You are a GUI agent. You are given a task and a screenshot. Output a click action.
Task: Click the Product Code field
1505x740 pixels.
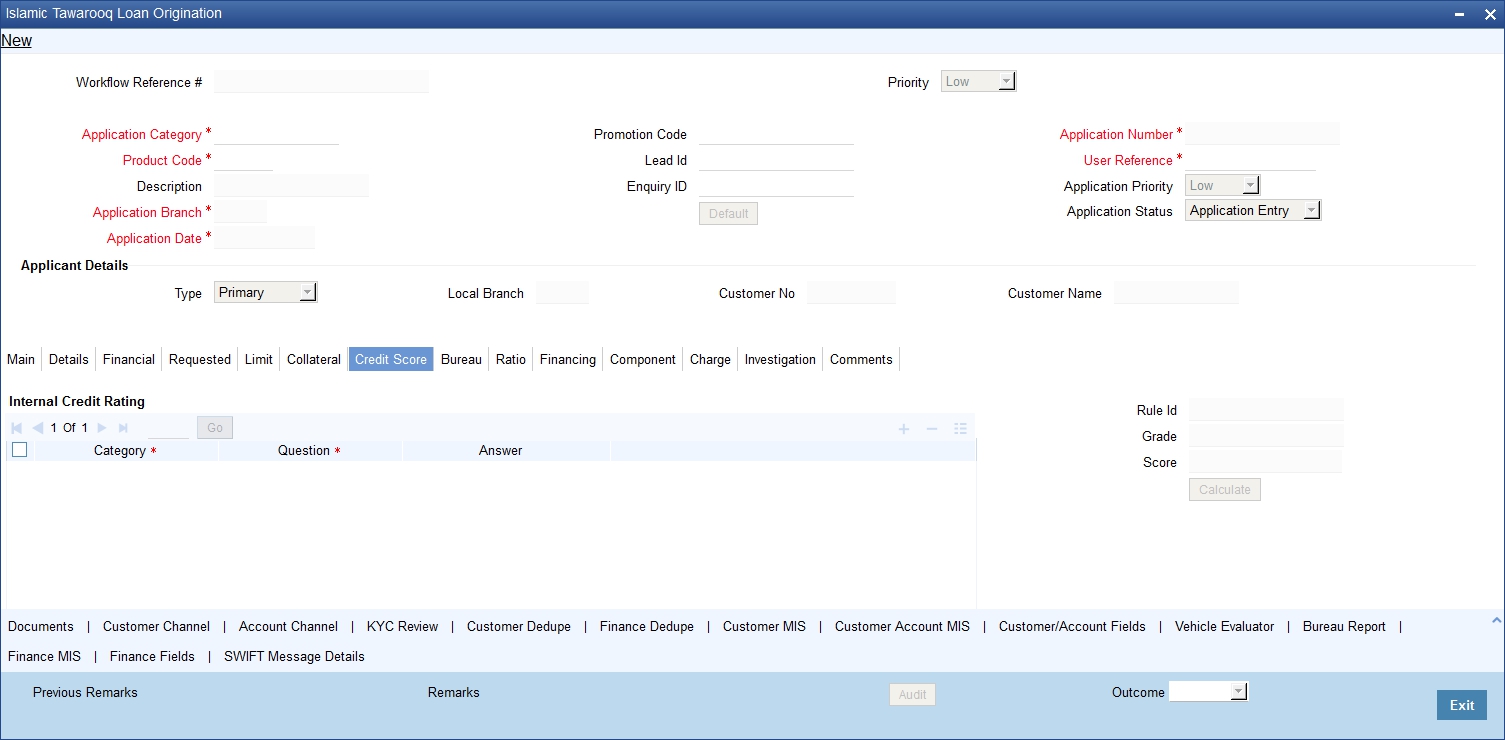[244, 160]
